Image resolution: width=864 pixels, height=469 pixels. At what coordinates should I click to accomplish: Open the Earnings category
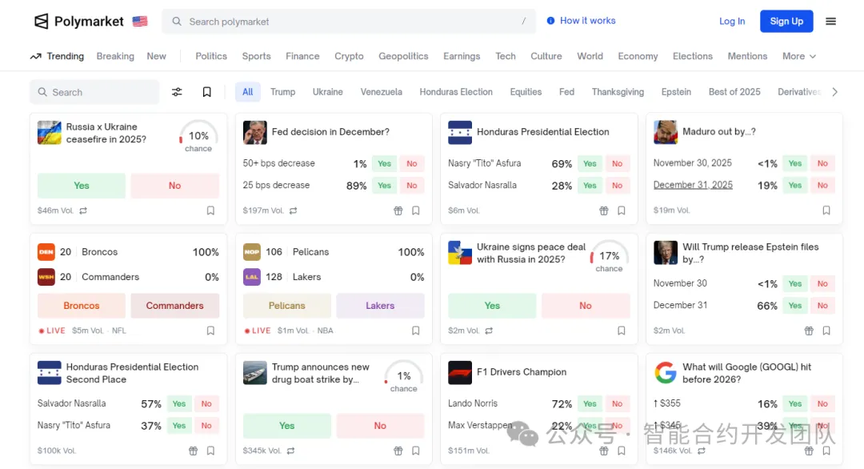[x=462, y=56]
